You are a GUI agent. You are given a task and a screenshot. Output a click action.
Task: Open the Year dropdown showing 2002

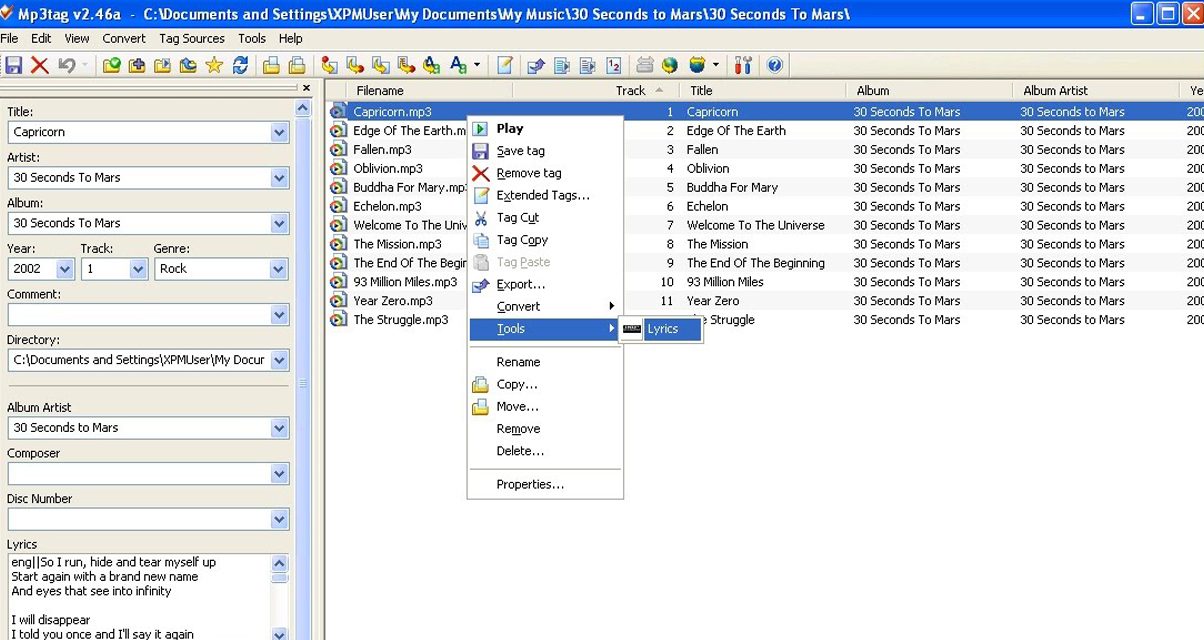[x=65, y=269]
